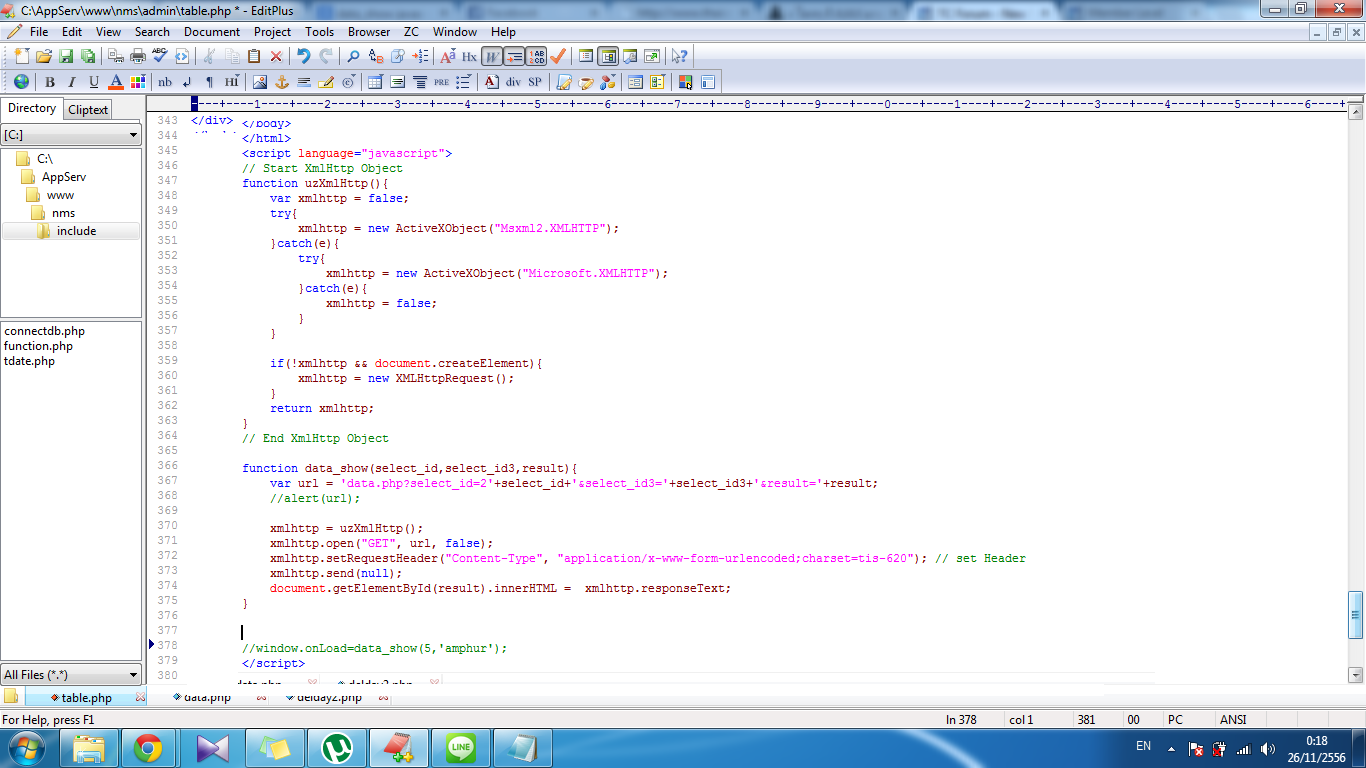Viewport: 1366px width, 768px height.
Task: Select tdate.php in the file list
Action: coord(29,361)
